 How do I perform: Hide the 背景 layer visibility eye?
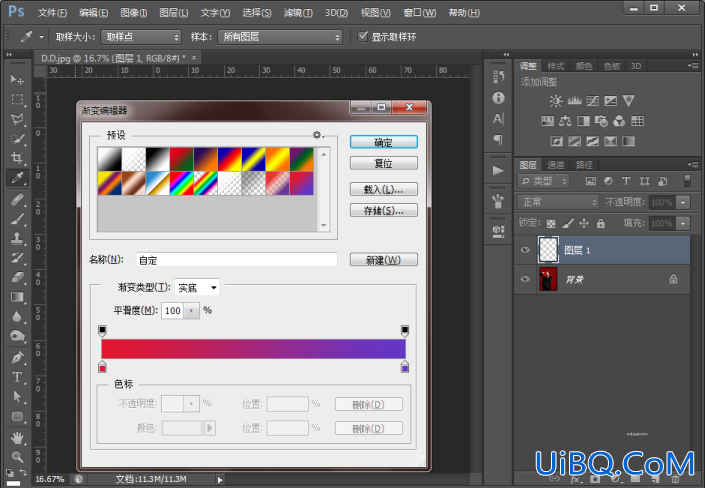point(525,279)
